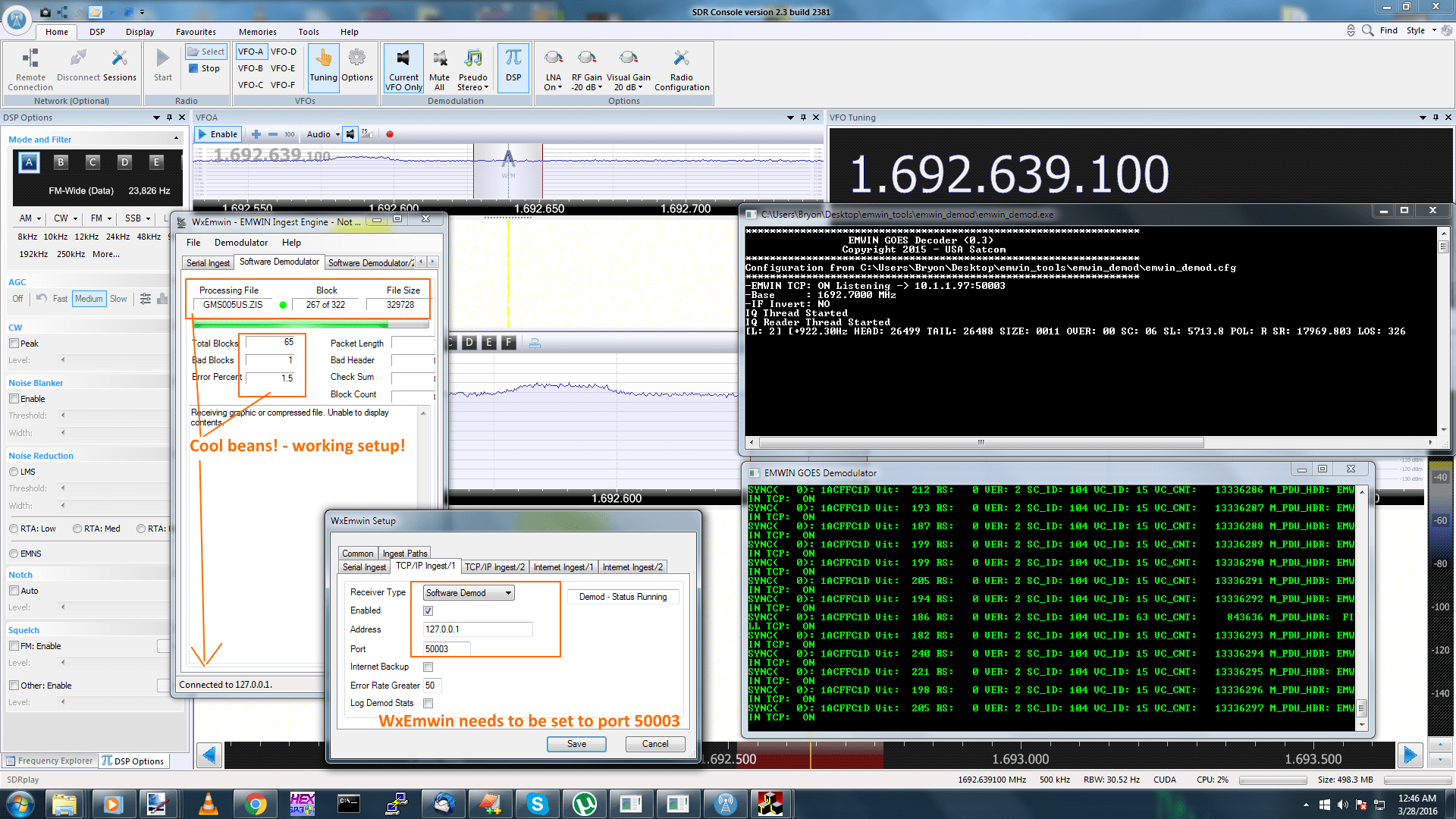Click the Mute All icon
Screen dimensions: 1456x819
tap(439, 69)
